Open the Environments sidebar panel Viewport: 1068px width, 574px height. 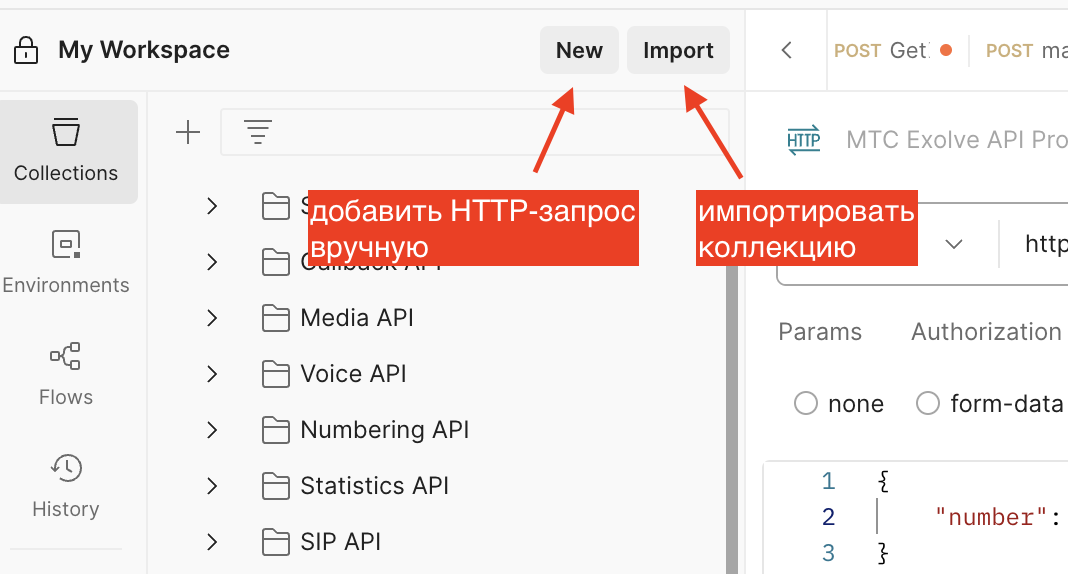pyautogui.click(x=66, y=263)
